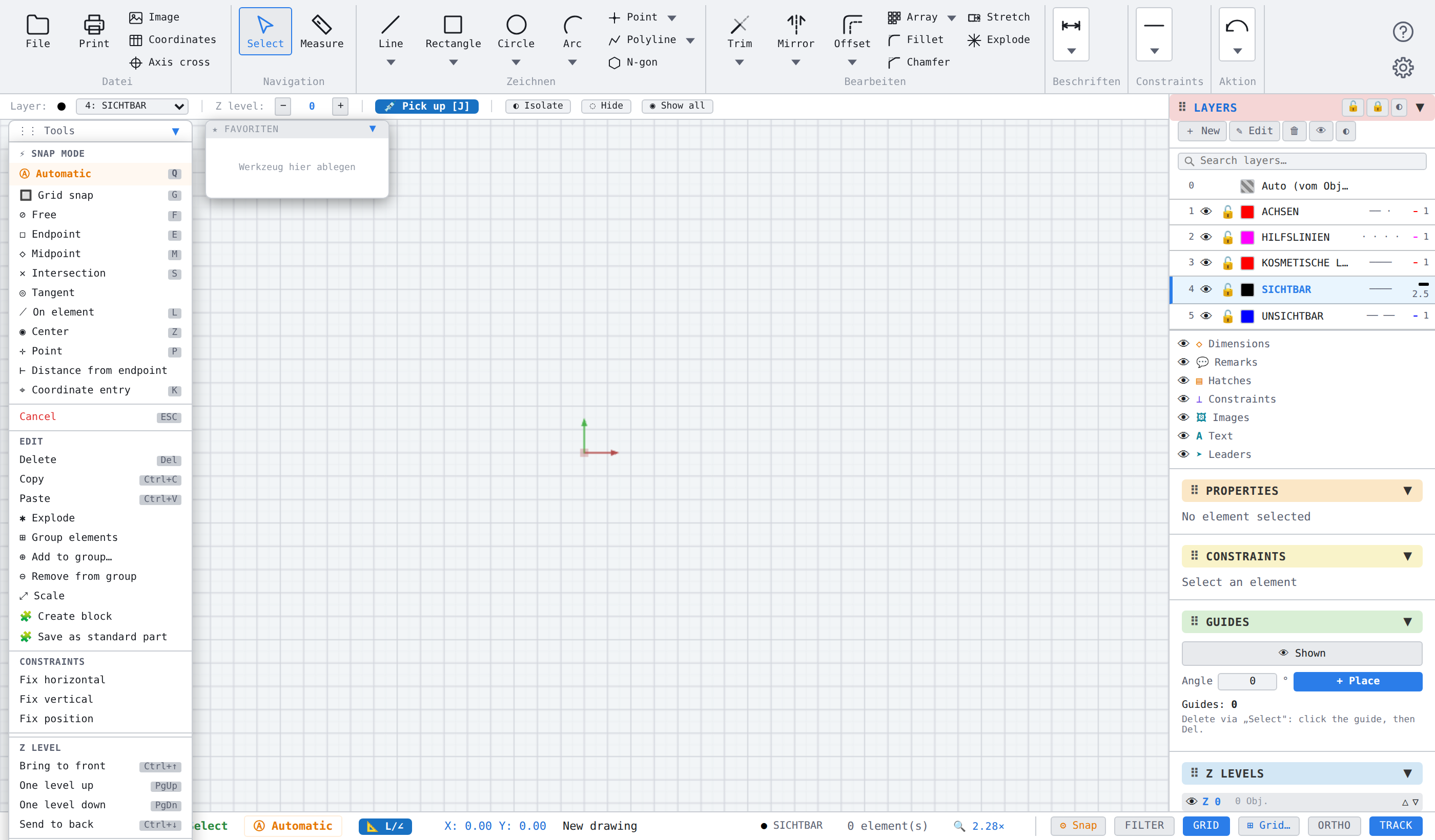Activate the Mirror tool
1435x840 pixels.
[795, 31]
